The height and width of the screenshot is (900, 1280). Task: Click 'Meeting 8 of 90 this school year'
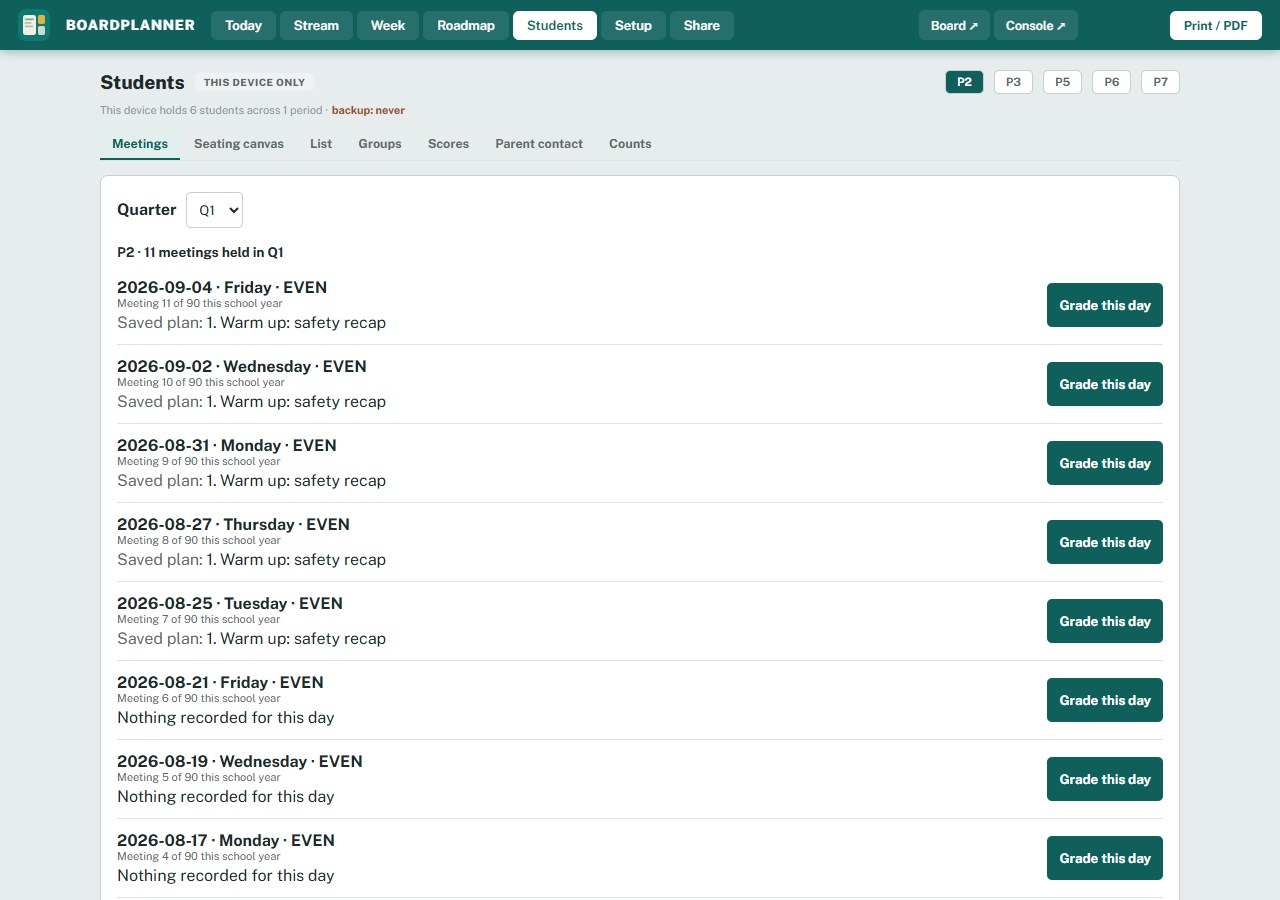click(x=199, y=540)
